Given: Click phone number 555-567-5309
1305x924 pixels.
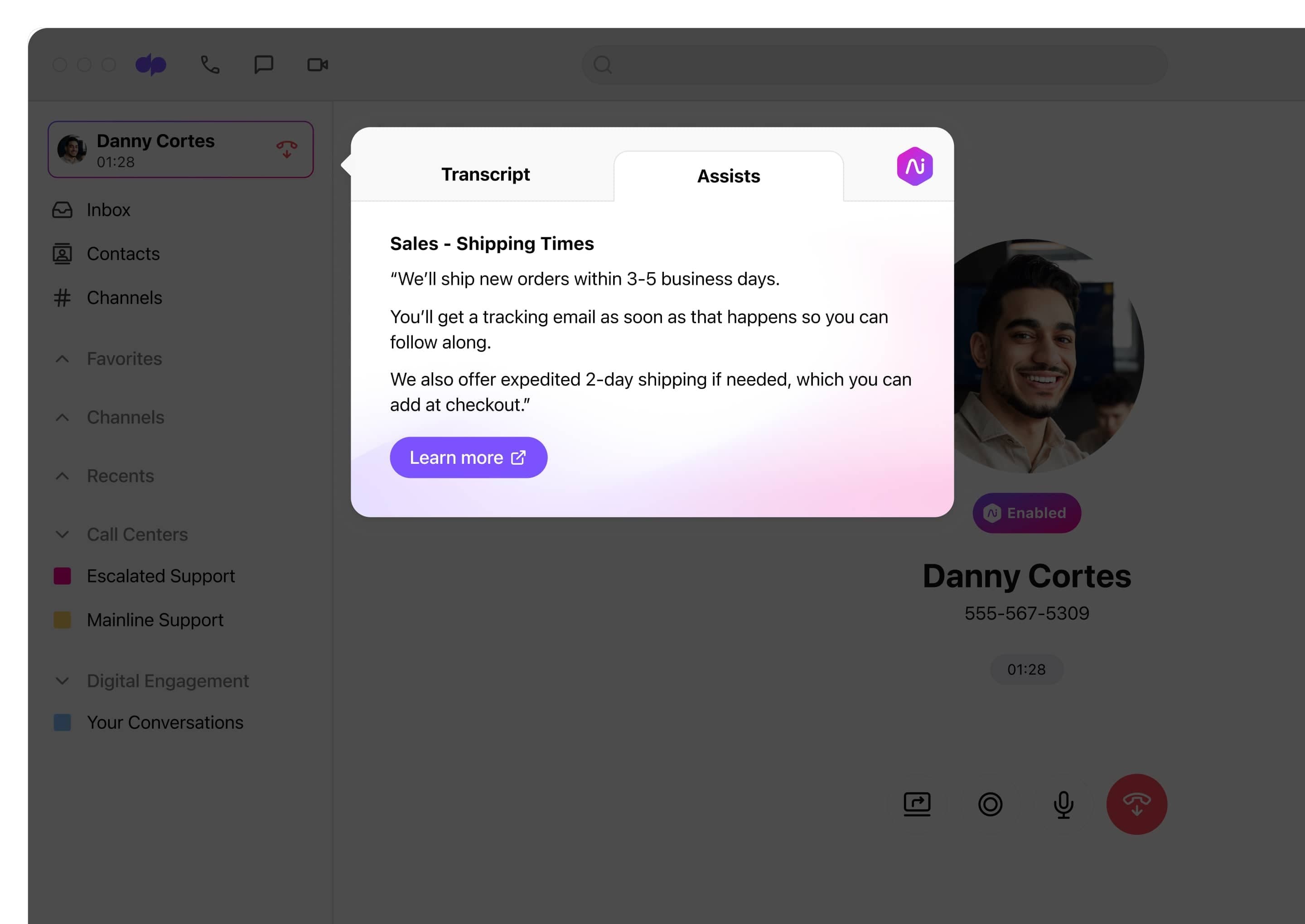Looking at the screenshot, I should point(1027,613).
